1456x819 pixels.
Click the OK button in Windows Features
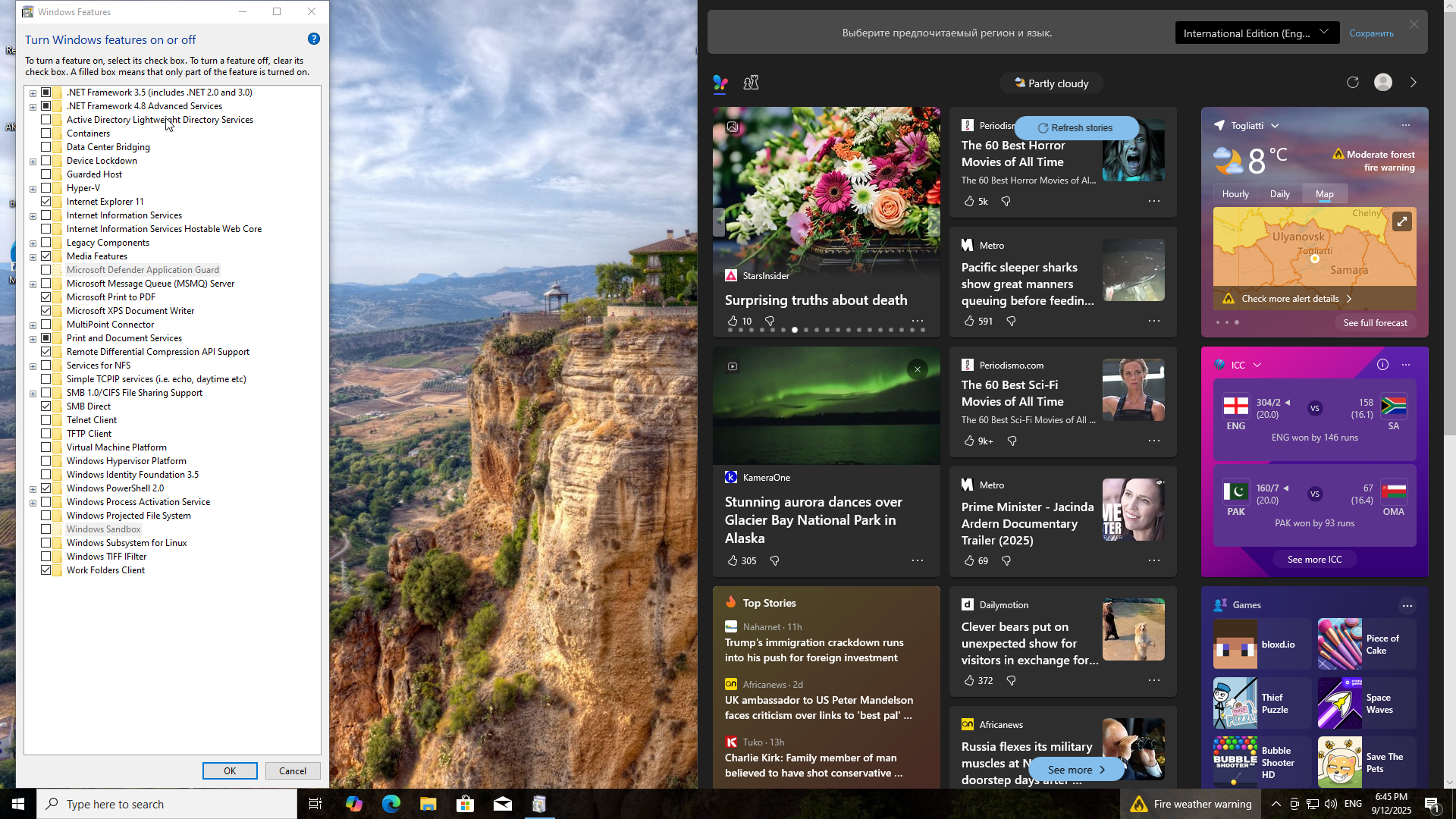tap(230, 770)
